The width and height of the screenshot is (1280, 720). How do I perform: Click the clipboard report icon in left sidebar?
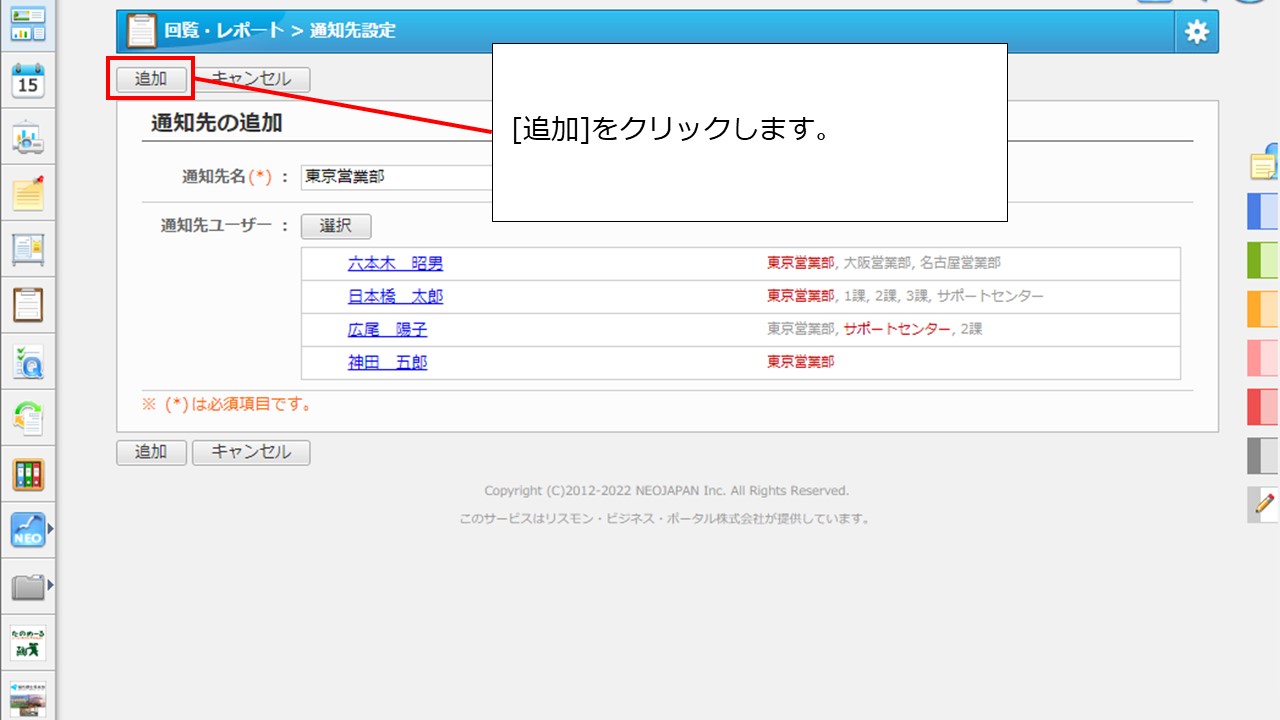(28, 304)
